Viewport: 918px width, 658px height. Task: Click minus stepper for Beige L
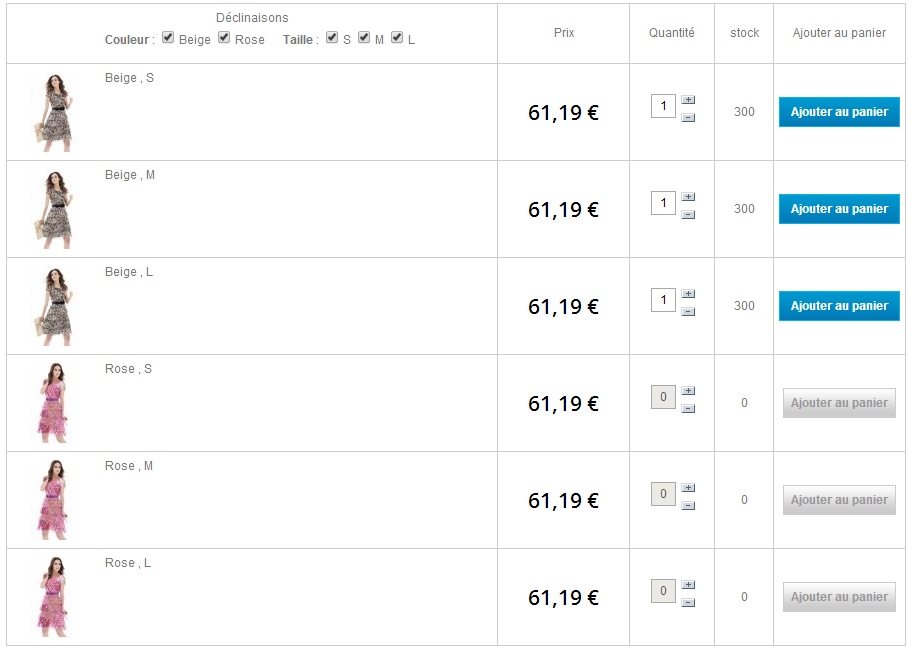[688, 312]
